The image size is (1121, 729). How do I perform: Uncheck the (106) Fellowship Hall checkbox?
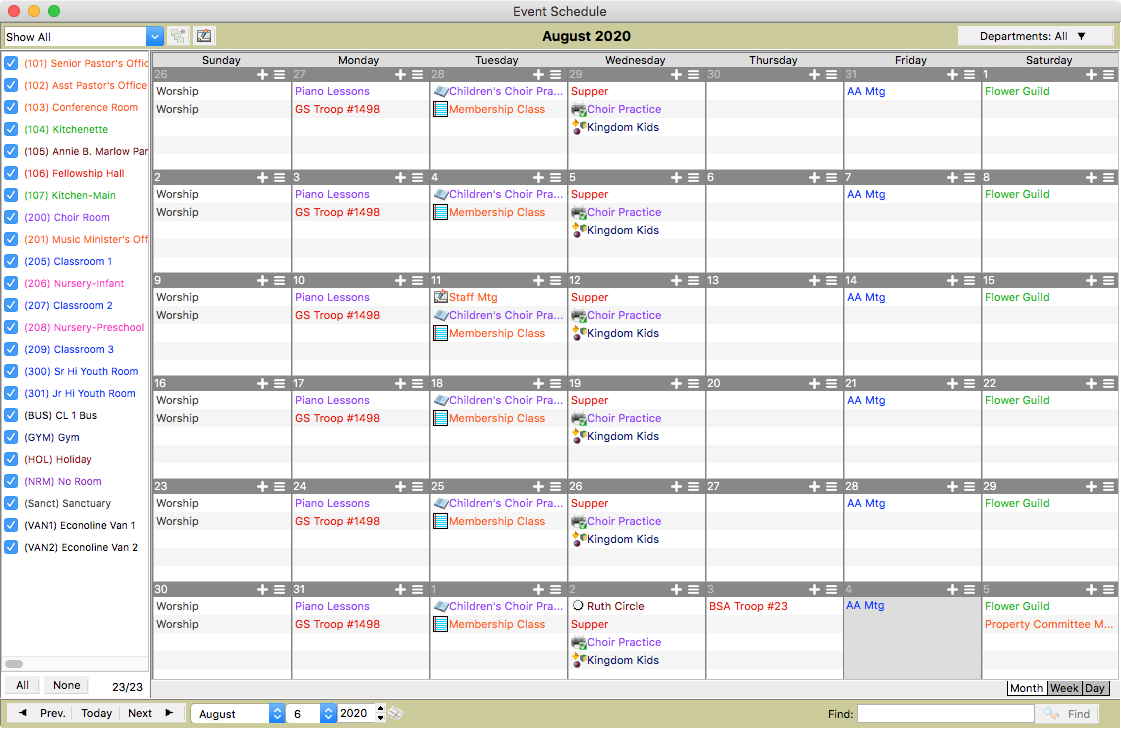(11, 174)
